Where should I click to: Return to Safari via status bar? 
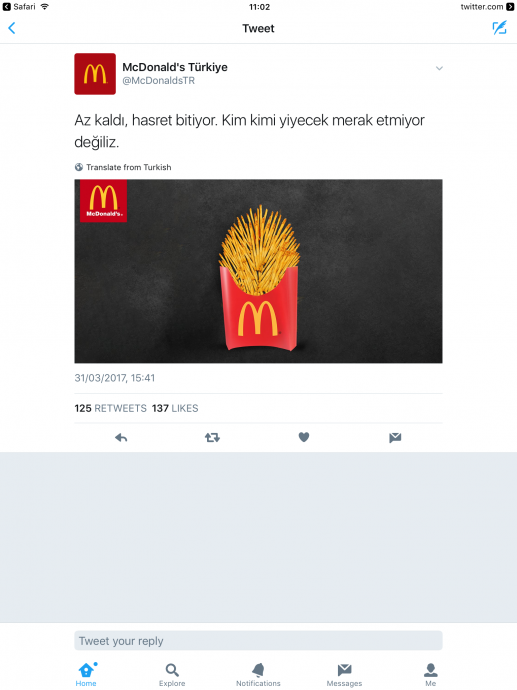(x=20, y=7)
